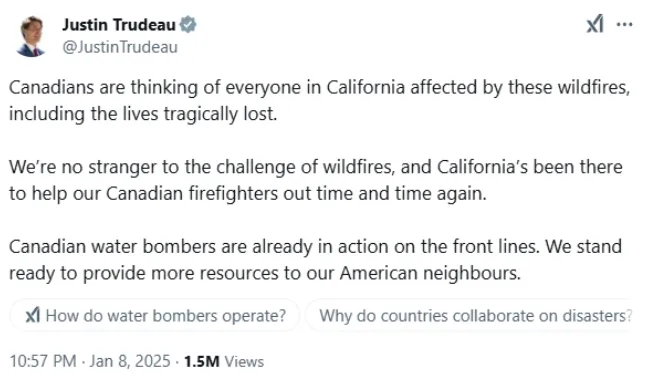Click the Jan 8, 2025 date
650x377 pixels.
pyautogui.click(x=130, y=361)
